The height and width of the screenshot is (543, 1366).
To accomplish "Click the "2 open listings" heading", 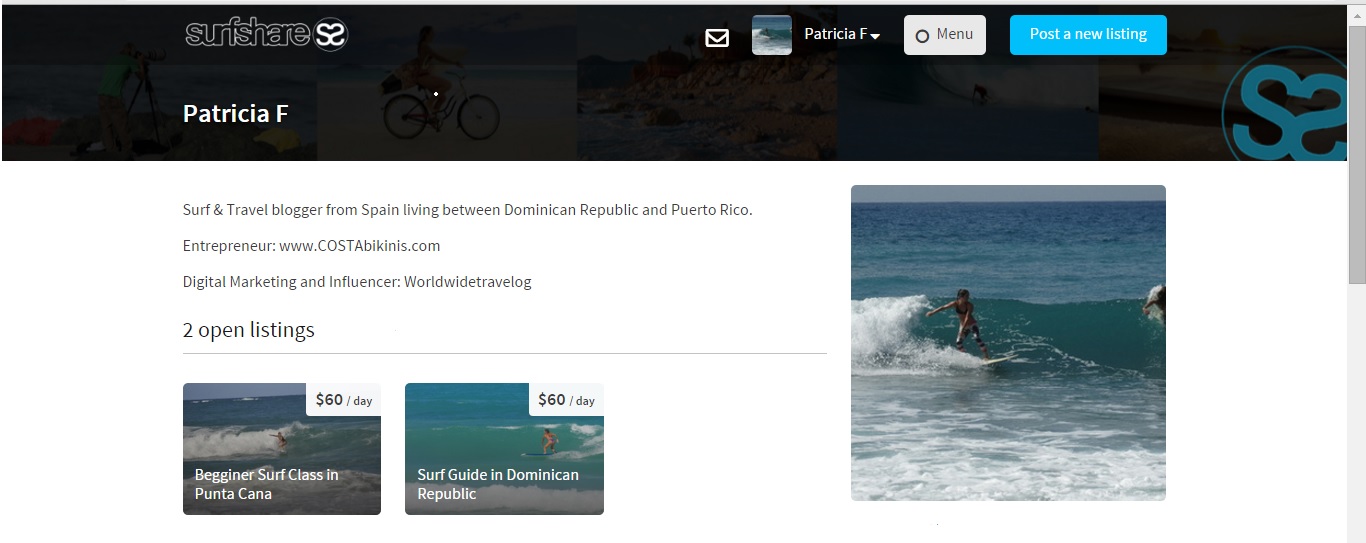I will tap(249, 330).
